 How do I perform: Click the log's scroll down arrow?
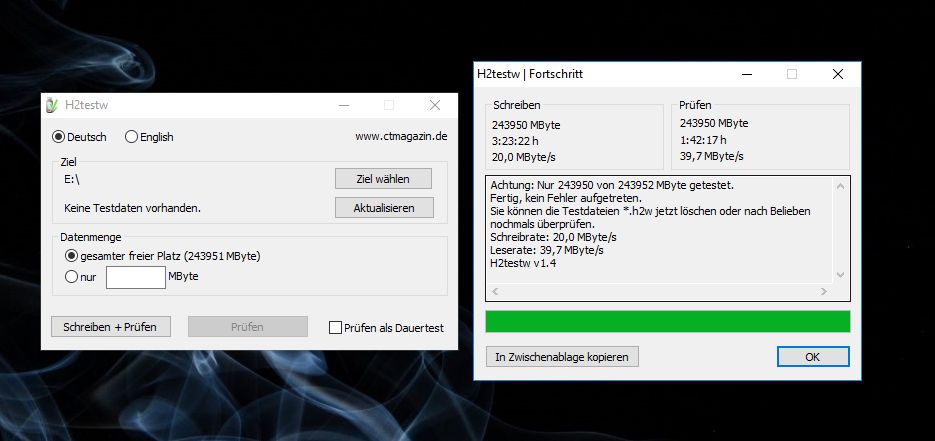coord(840,275)
